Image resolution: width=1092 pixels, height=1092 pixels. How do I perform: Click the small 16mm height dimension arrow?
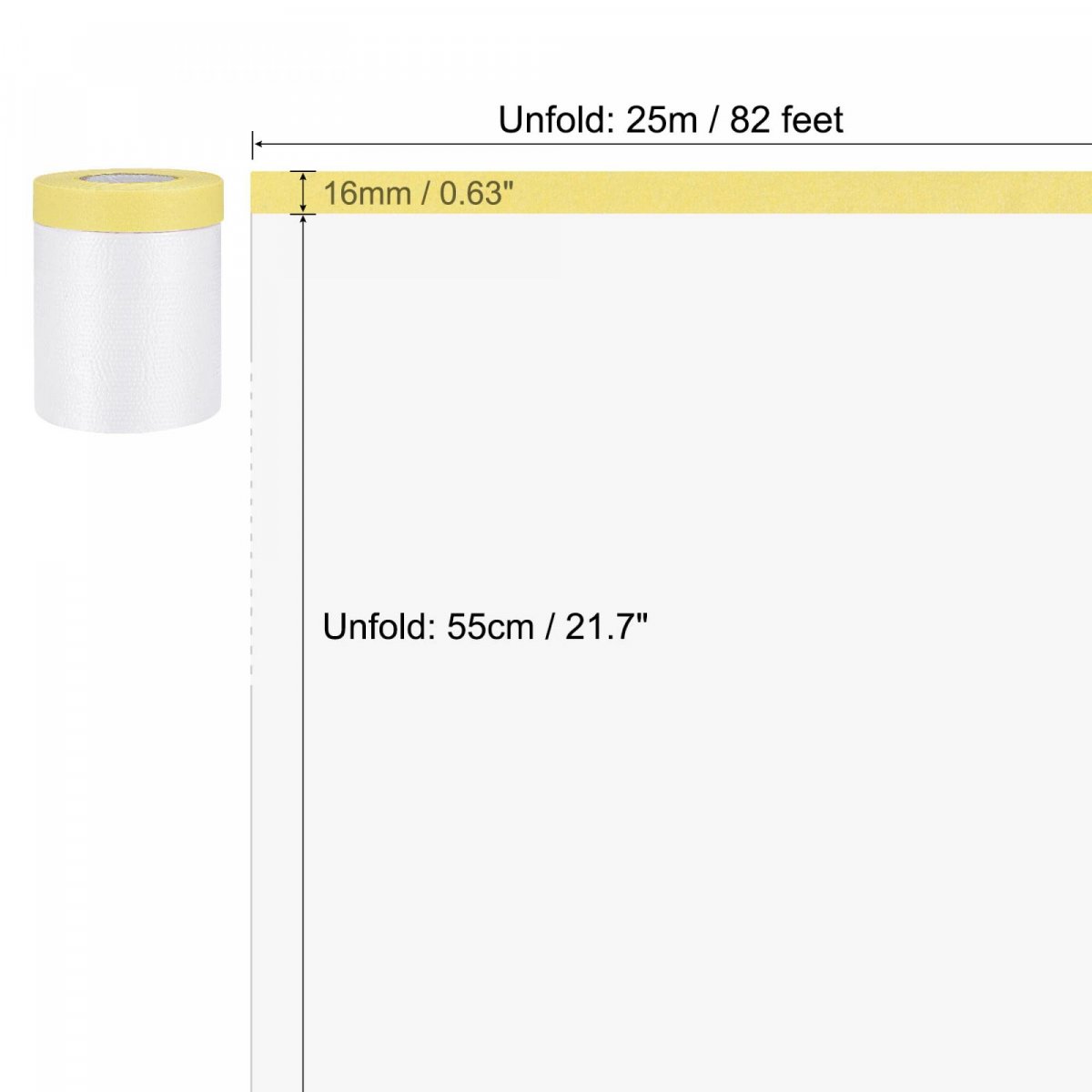pyautogui.click(x=303, y=193)
